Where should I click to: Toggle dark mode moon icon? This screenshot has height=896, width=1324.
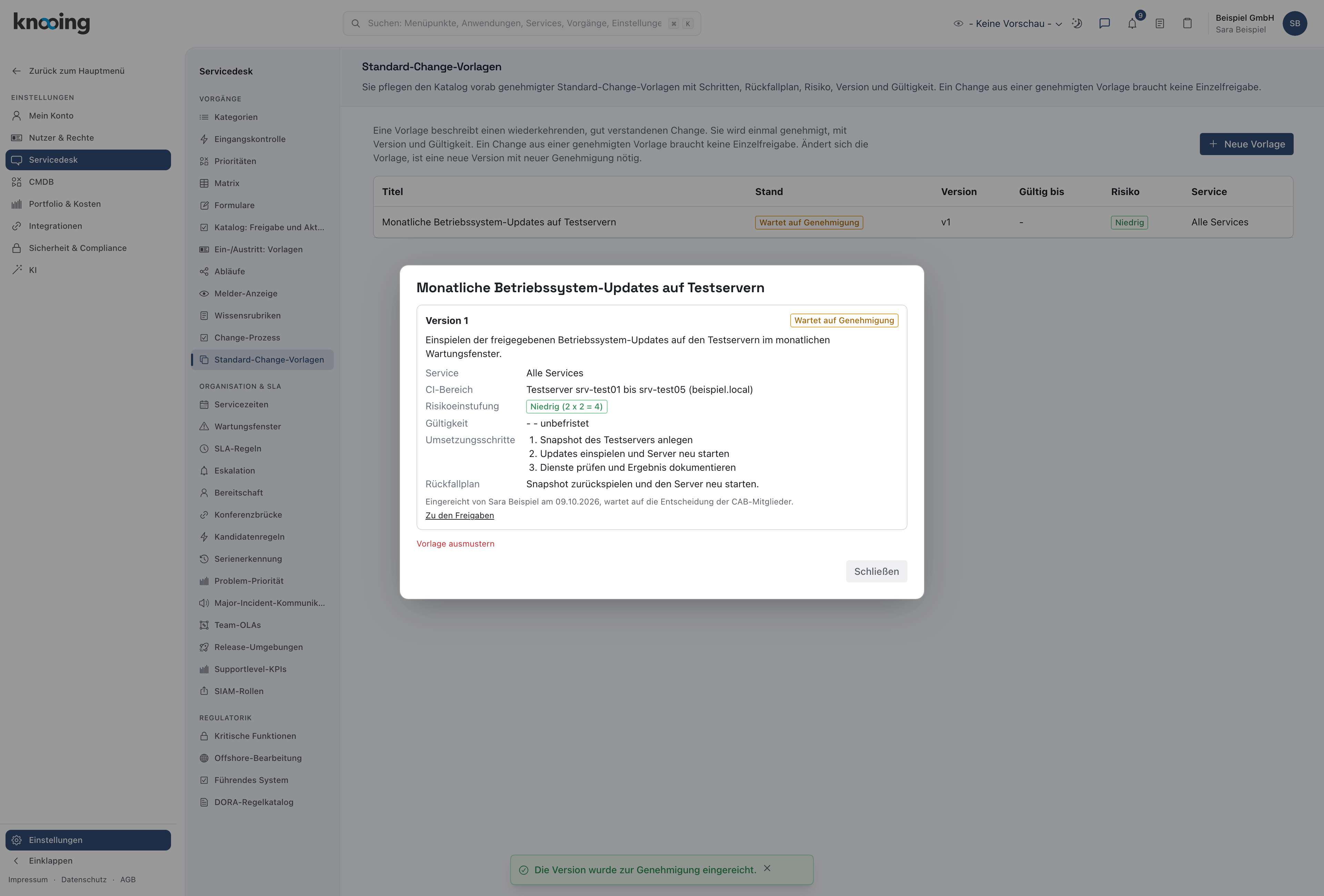pyautogui.click(x=1077, y=23)
